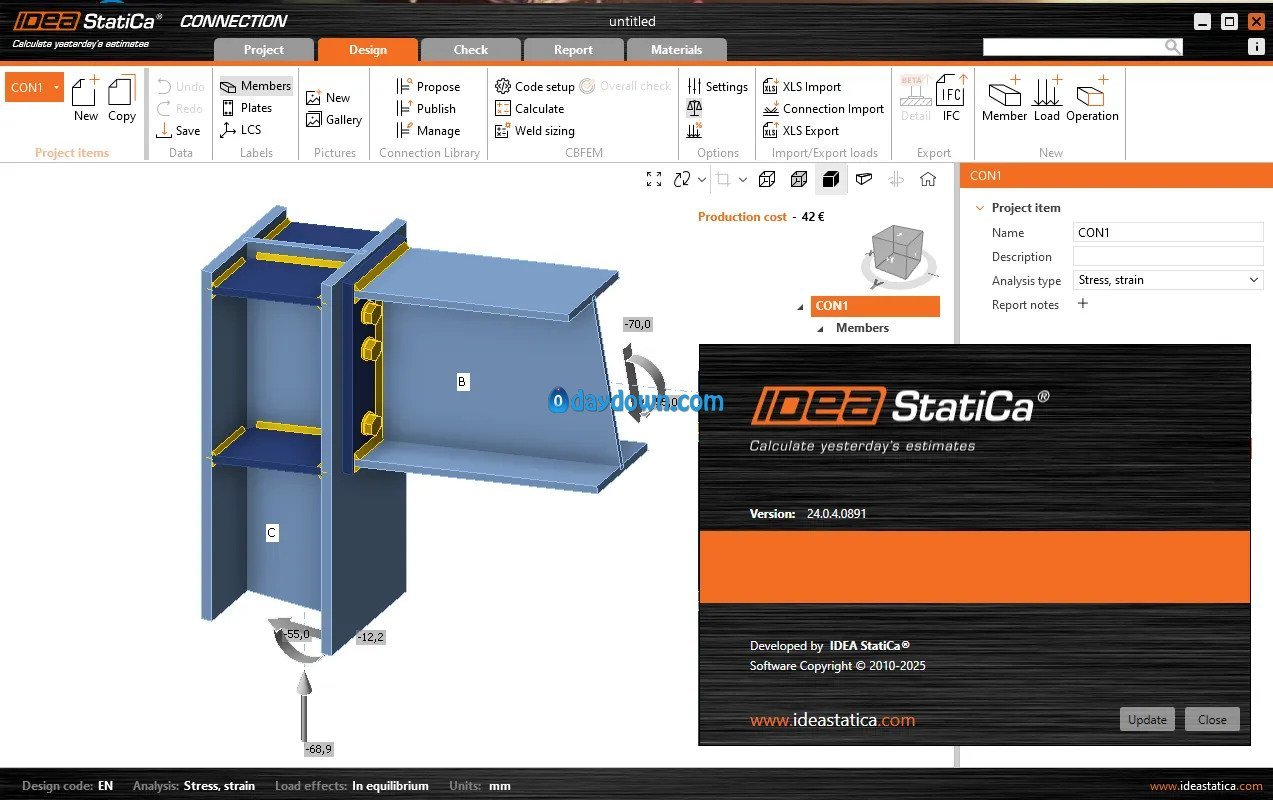
Task: Click the search field in title bar
Action: [x=1073, y=47]
